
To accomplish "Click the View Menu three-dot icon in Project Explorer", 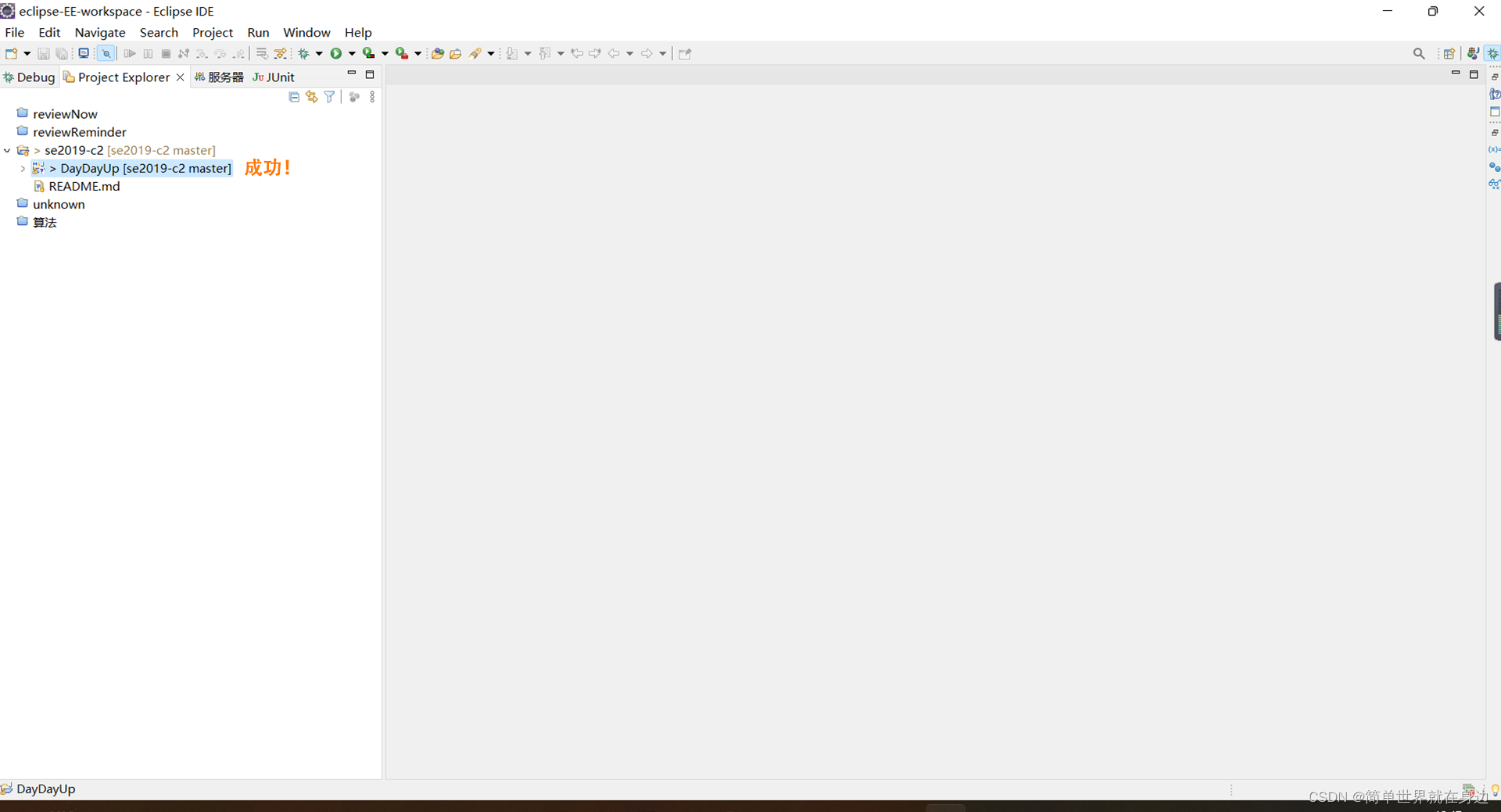I will [371, 96].
